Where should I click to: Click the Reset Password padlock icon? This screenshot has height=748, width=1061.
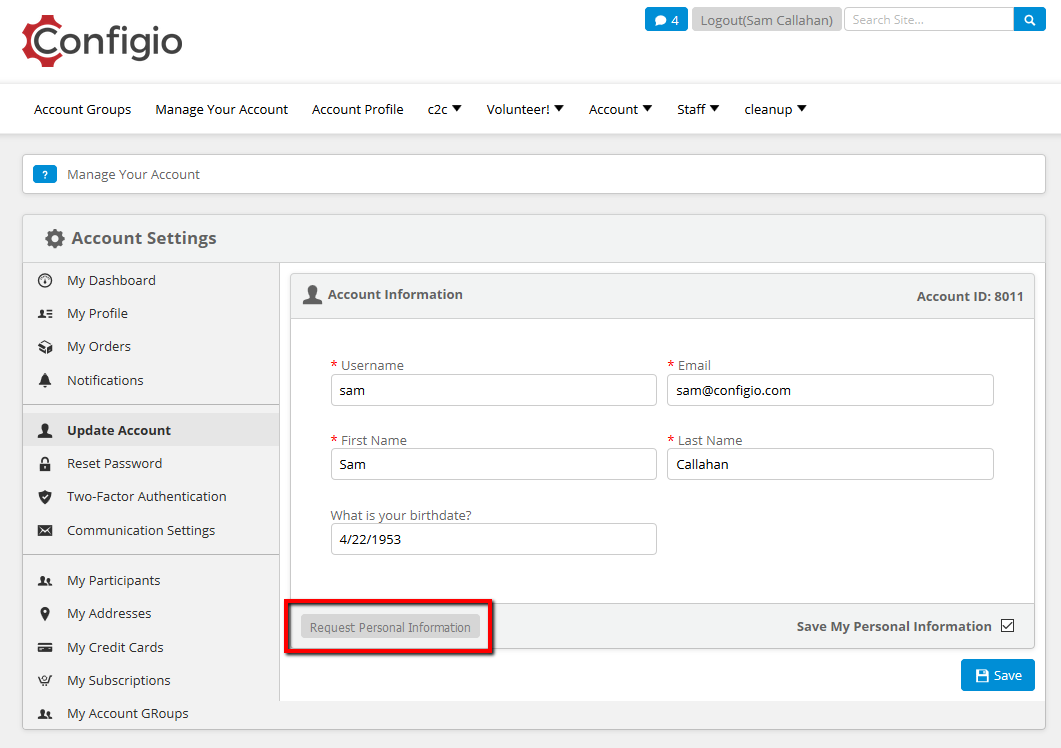[x=45, y=464]
